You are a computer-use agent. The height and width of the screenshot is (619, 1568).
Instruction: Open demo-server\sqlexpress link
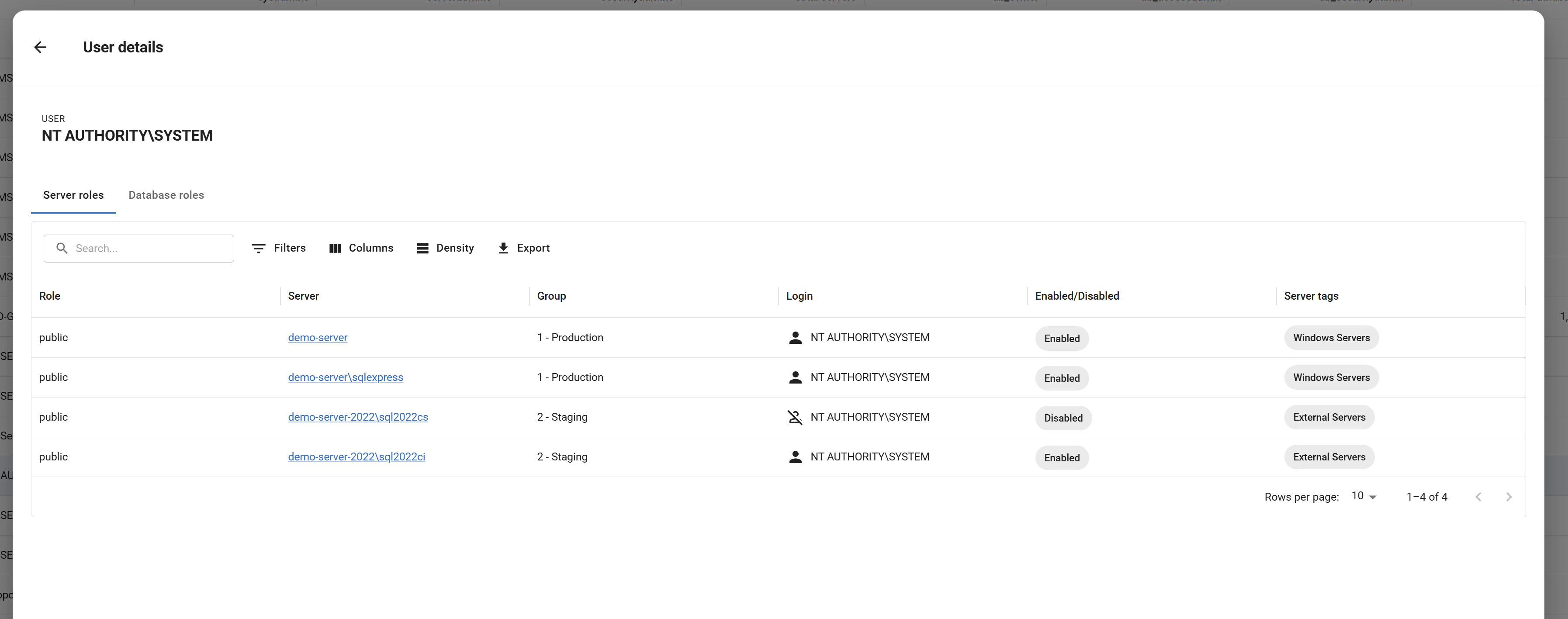coord(345,377)
